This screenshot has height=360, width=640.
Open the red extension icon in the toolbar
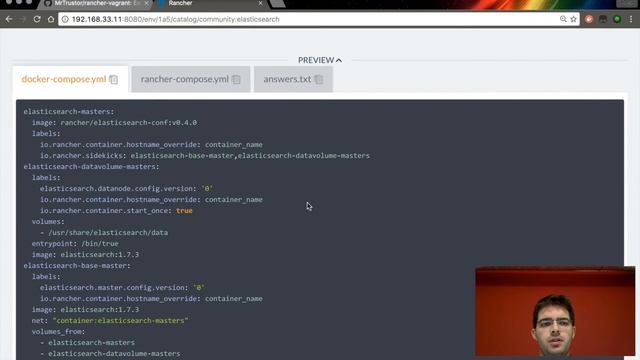tap(589, 19)
